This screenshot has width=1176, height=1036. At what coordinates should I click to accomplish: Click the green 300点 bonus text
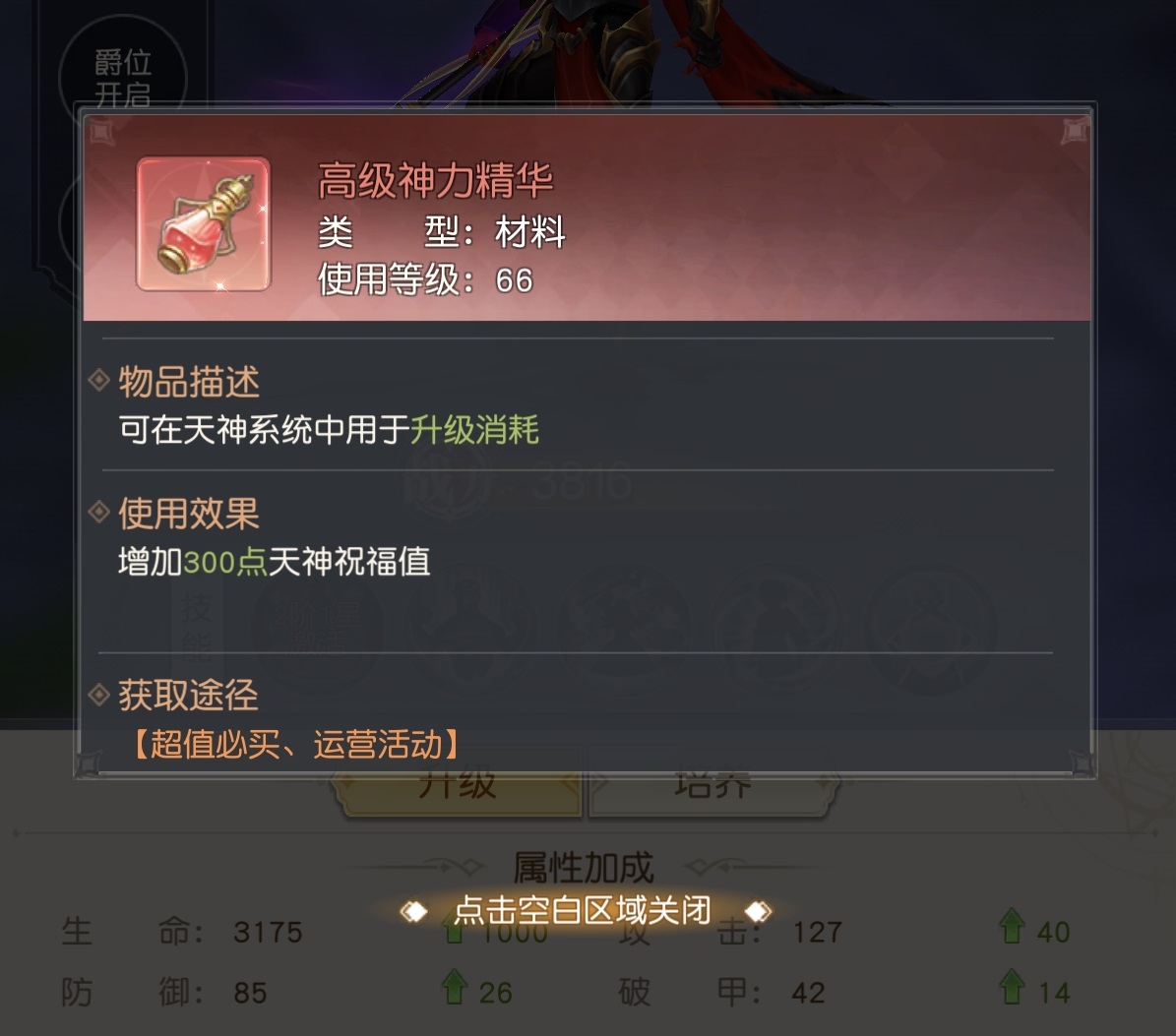pos(225,562)
